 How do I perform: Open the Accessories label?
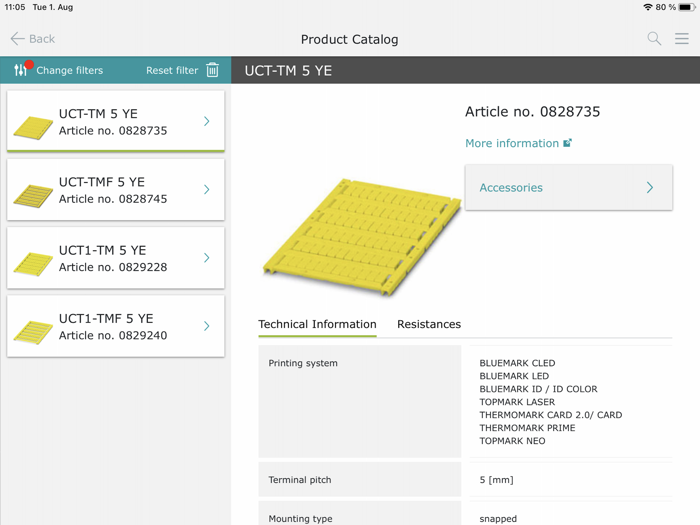coord(511,188)
